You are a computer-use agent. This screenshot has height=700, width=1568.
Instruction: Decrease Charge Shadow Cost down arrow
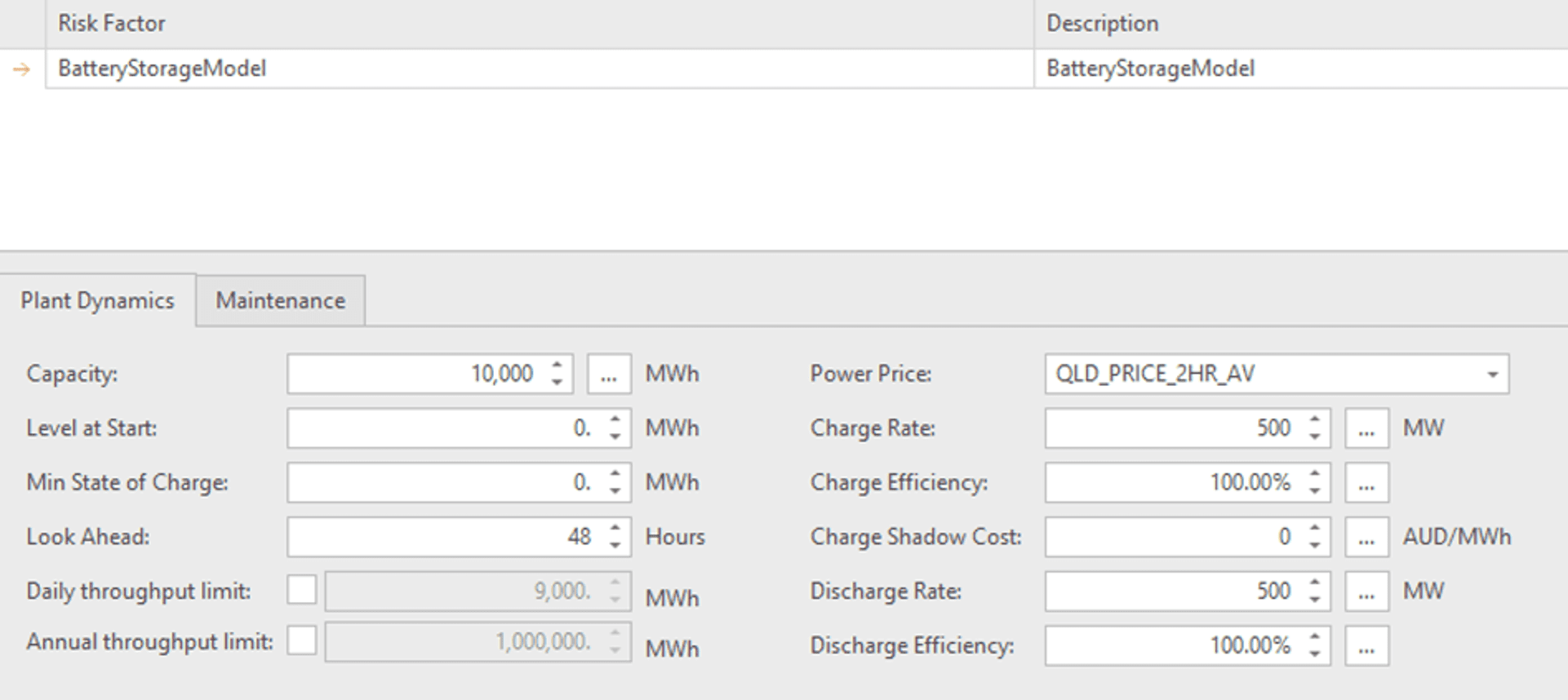point(1315,546)
